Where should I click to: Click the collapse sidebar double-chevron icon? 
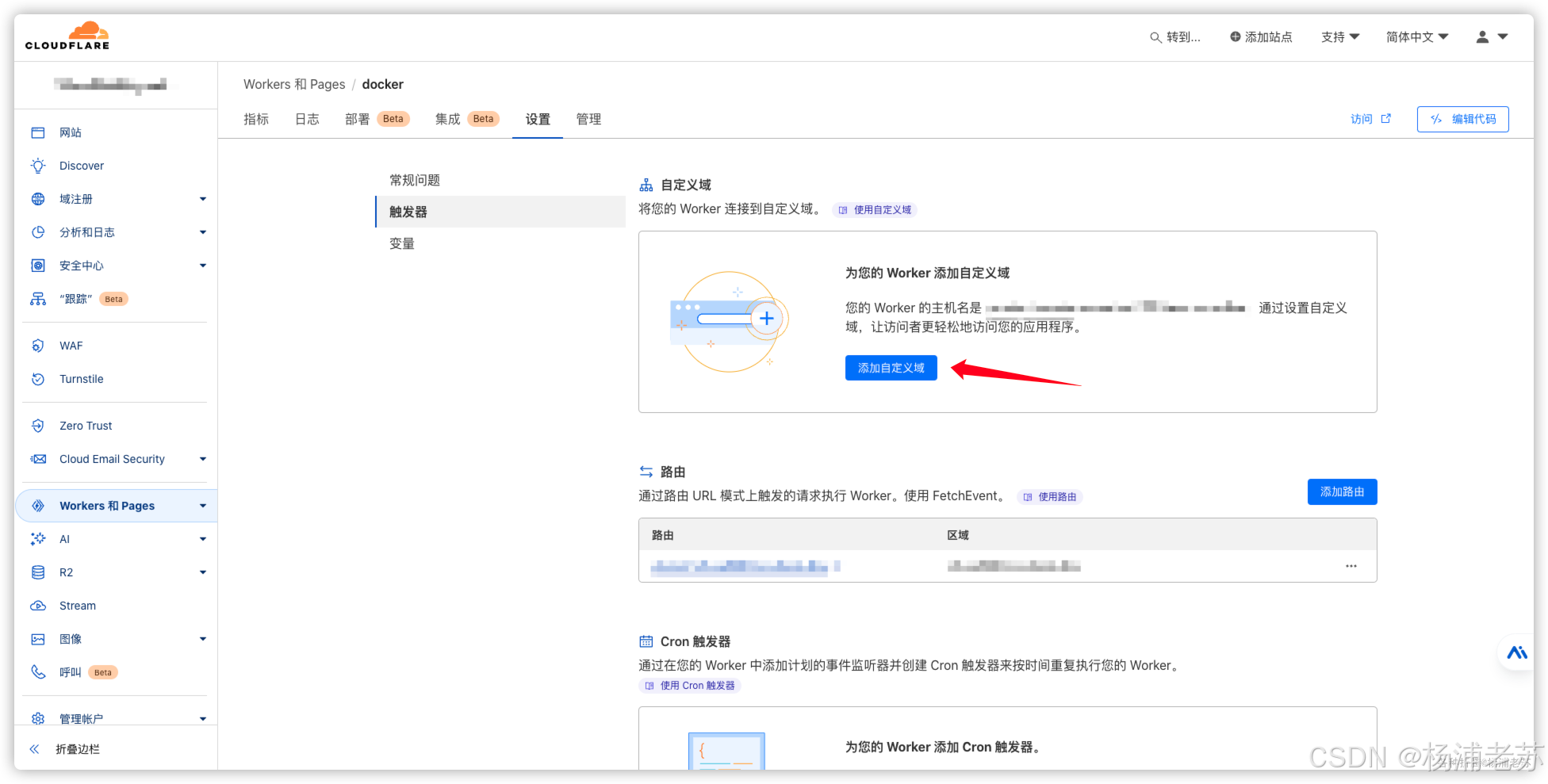(34, 749)
